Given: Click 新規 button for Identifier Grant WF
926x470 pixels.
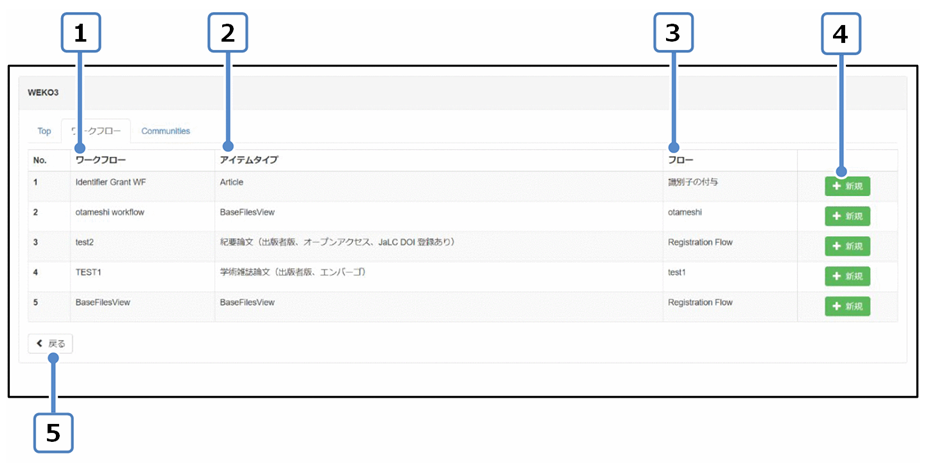Looking at the screenshot, I should (x=847, y=186).
